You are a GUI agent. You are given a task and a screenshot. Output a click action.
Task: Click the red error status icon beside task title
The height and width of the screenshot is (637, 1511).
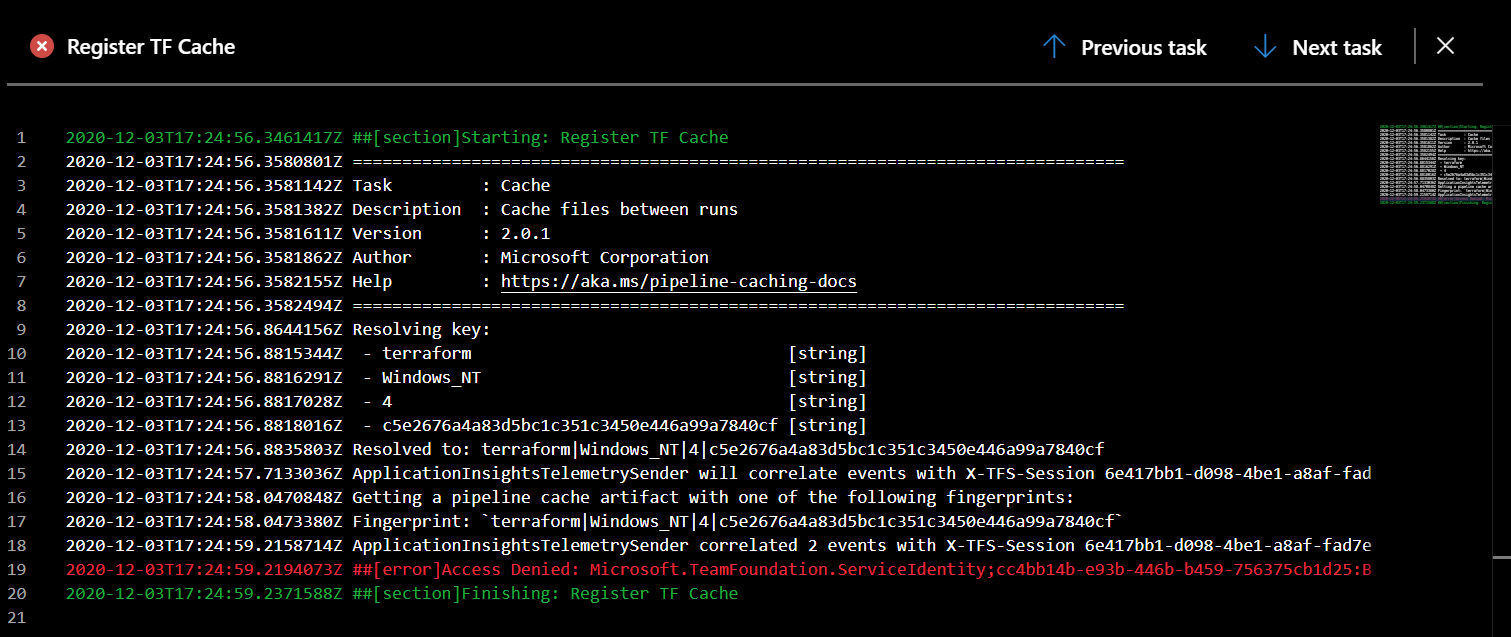point(40,46)
